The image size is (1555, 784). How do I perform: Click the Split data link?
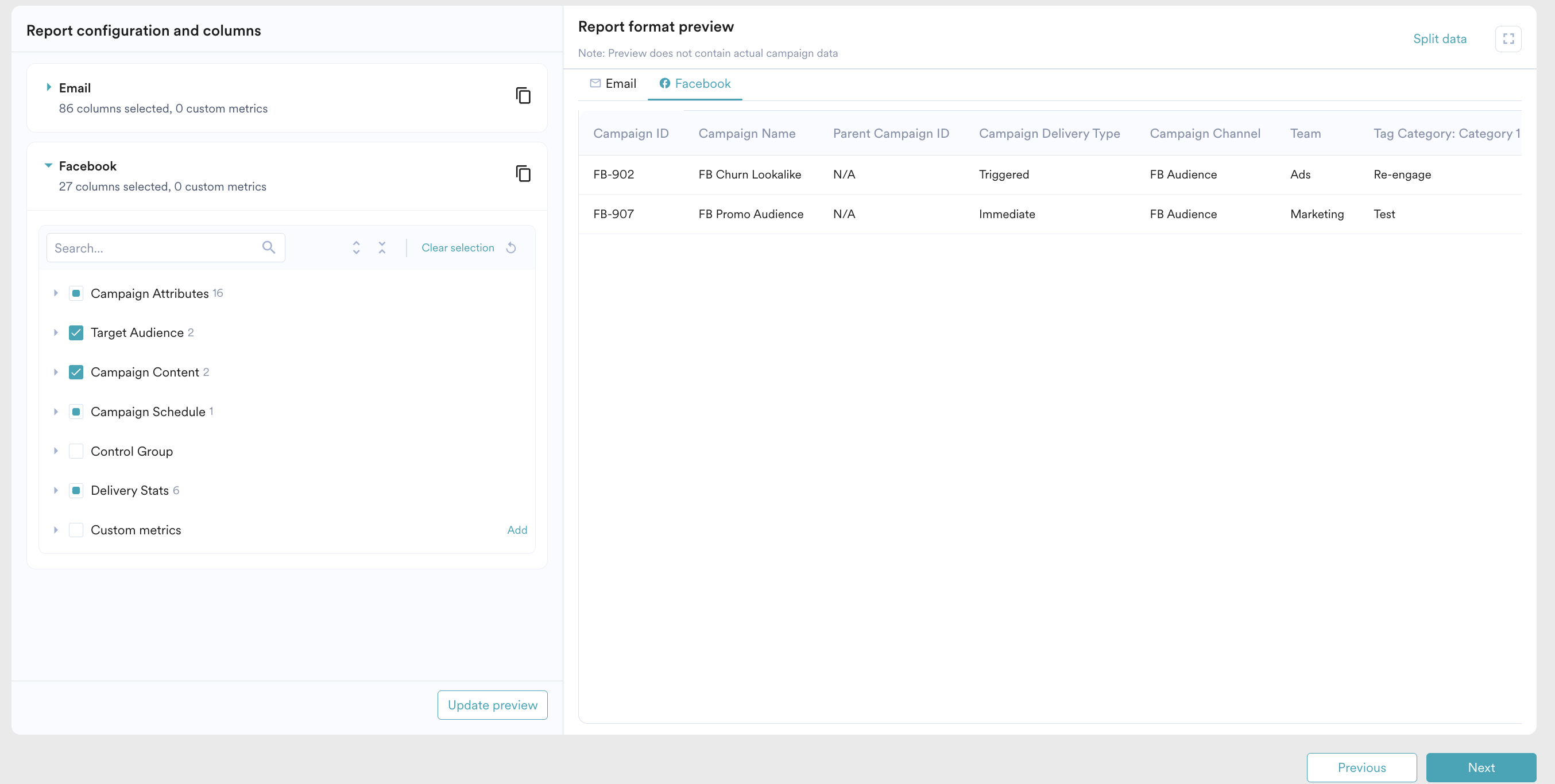(x=1439, y=38)
